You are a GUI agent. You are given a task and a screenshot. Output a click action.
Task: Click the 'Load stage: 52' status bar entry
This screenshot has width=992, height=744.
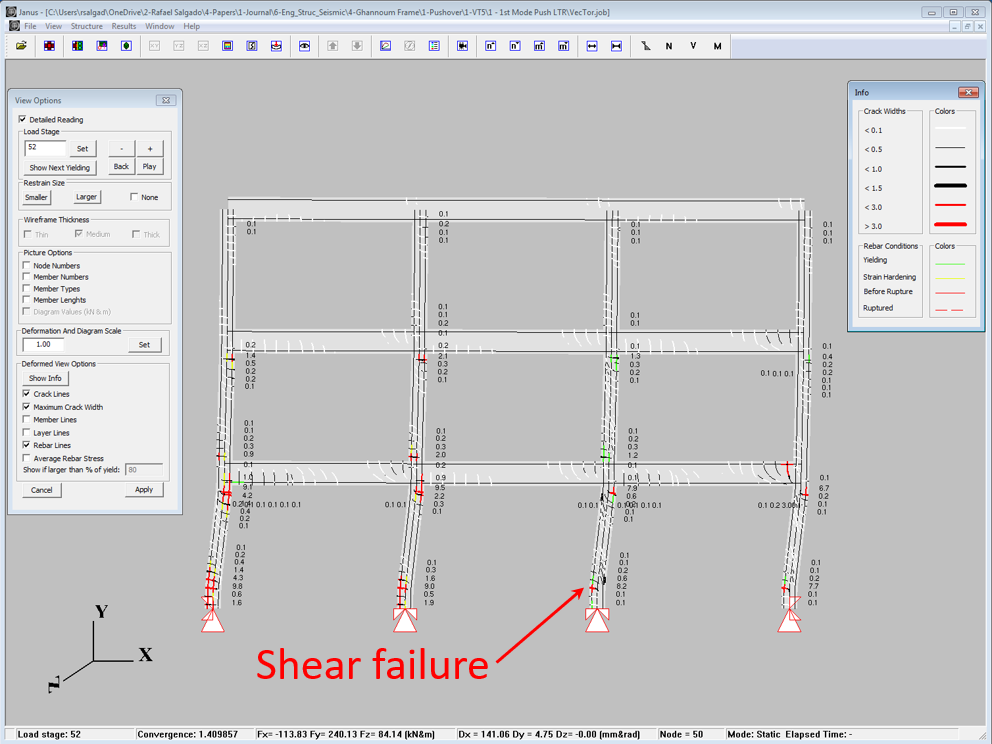[x=49, y=735]
